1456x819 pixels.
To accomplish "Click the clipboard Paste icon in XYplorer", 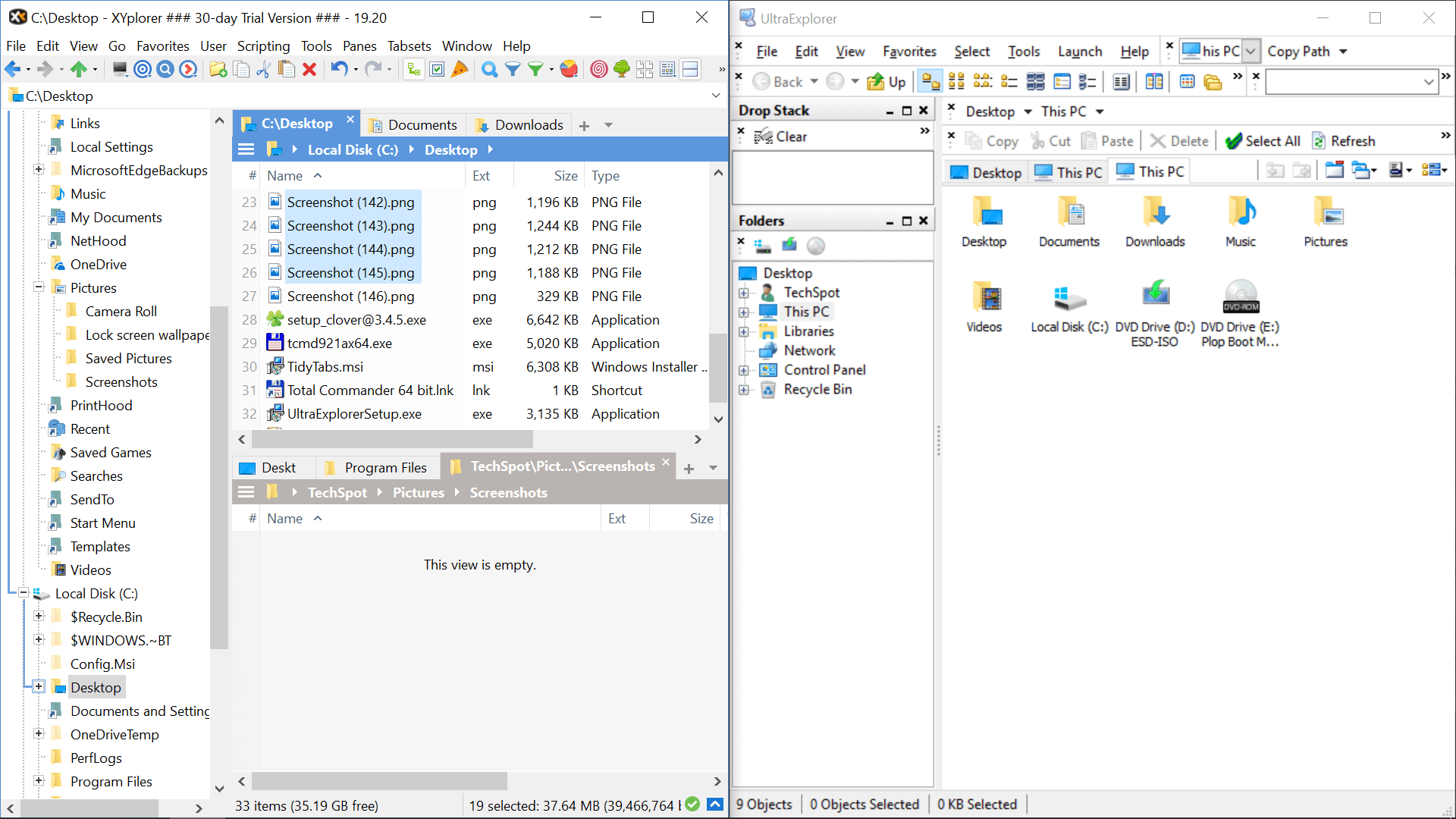I will 287,70.
